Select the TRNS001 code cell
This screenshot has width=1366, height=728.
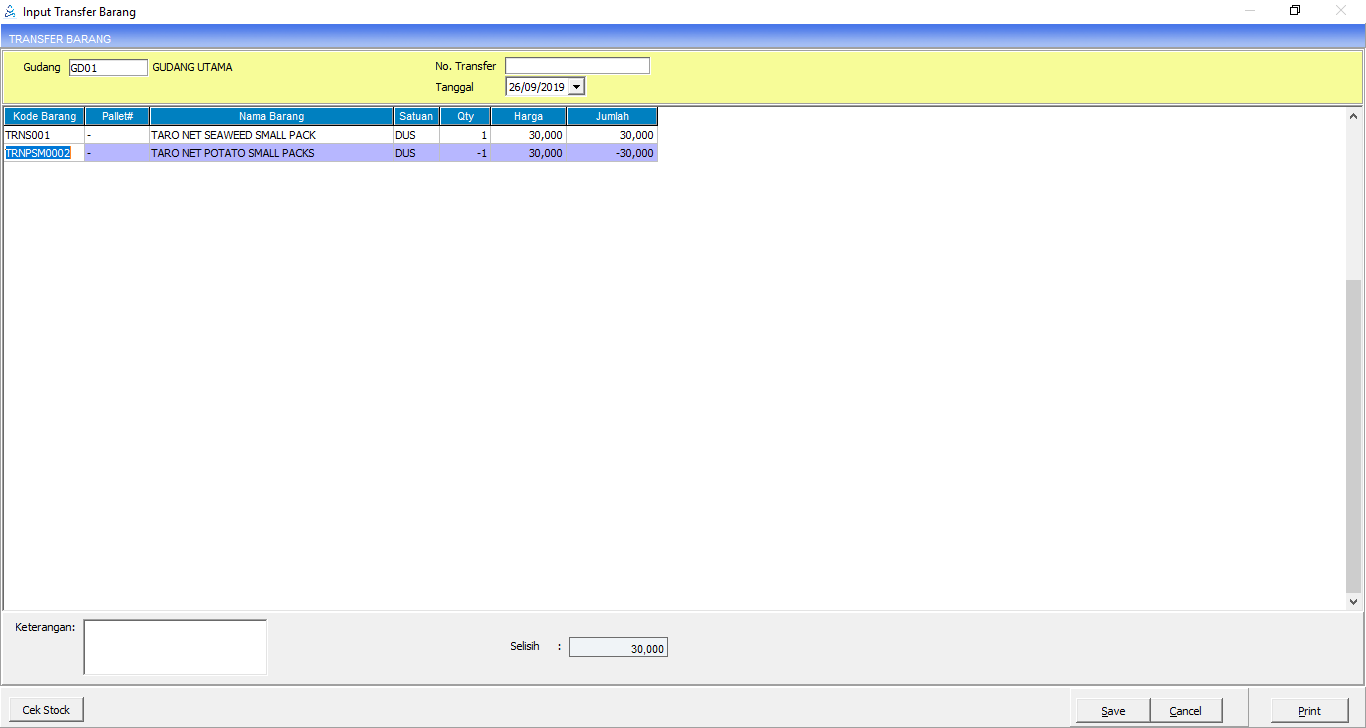(44, 135)
